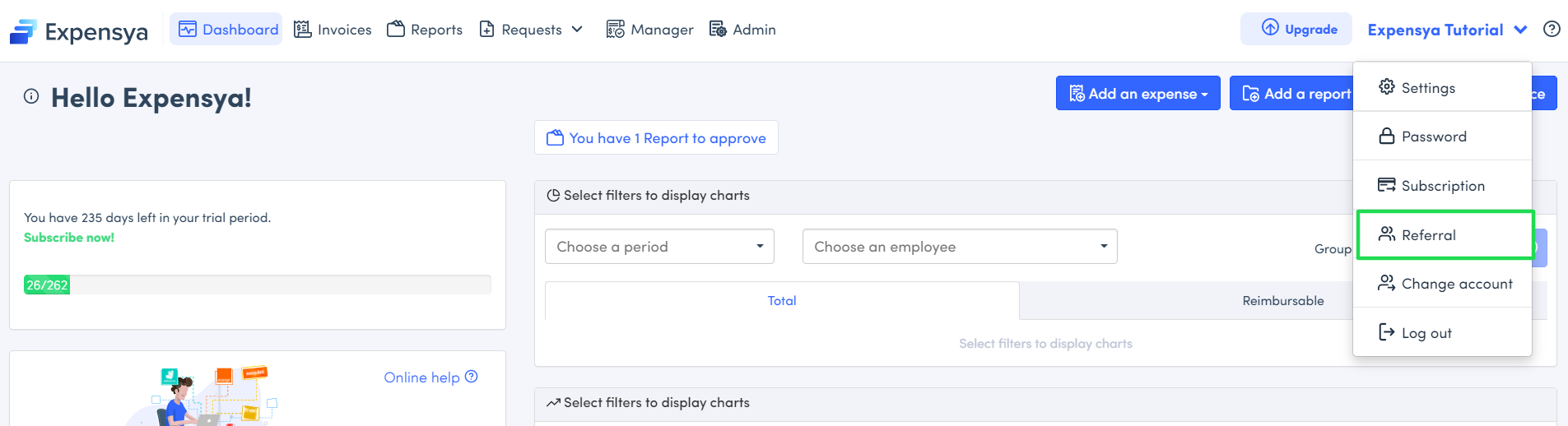Expand the Requests dropdown menu
Viewport: 1568px width, 426px height.
(532, 30)
